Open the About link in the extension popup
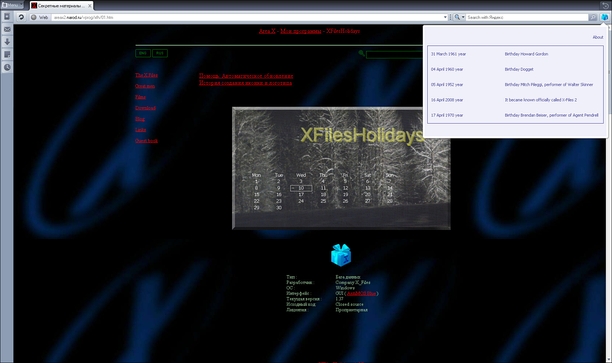 pos(598,37)
